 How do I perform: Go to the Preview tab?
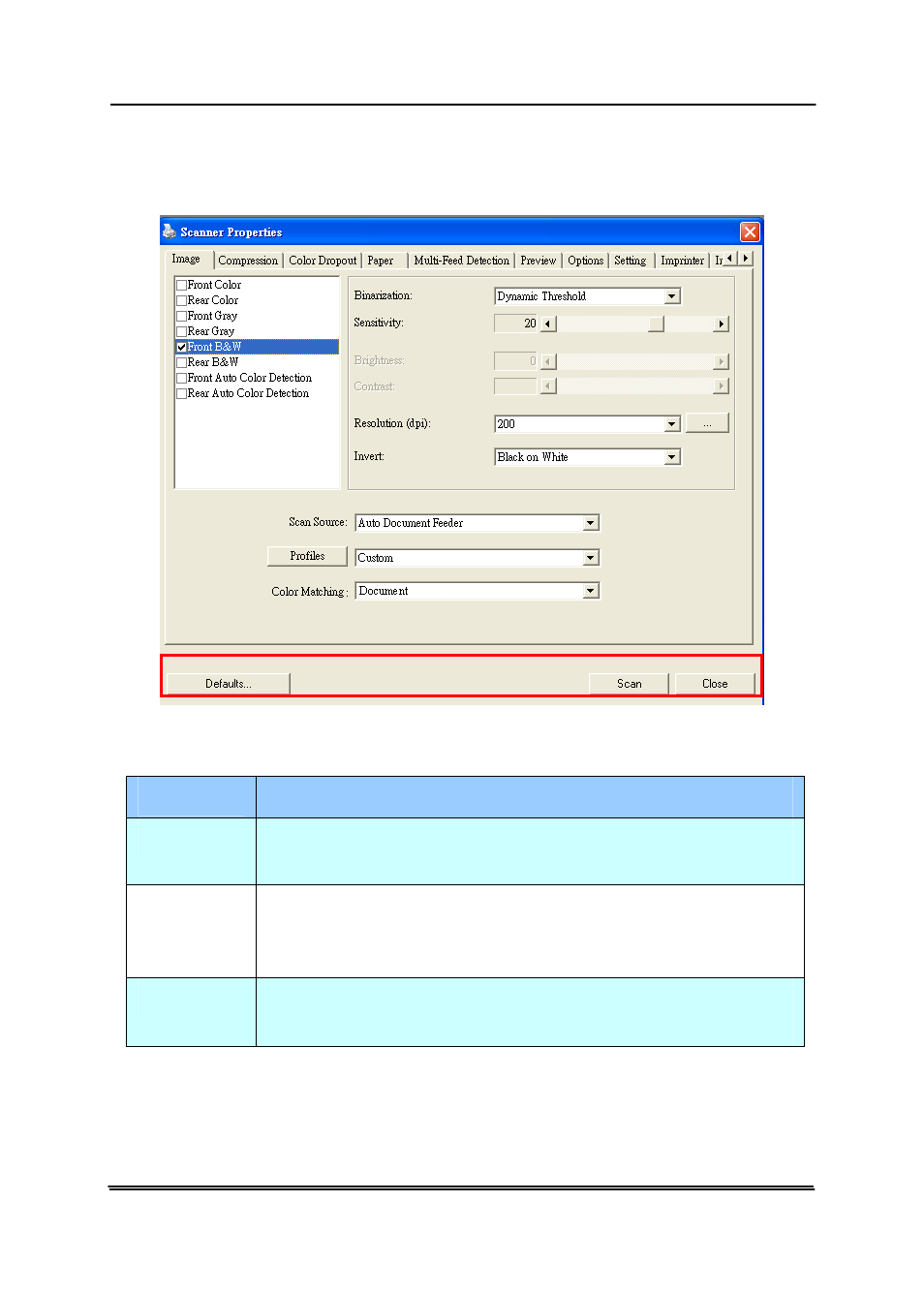[x=538, y=261]
